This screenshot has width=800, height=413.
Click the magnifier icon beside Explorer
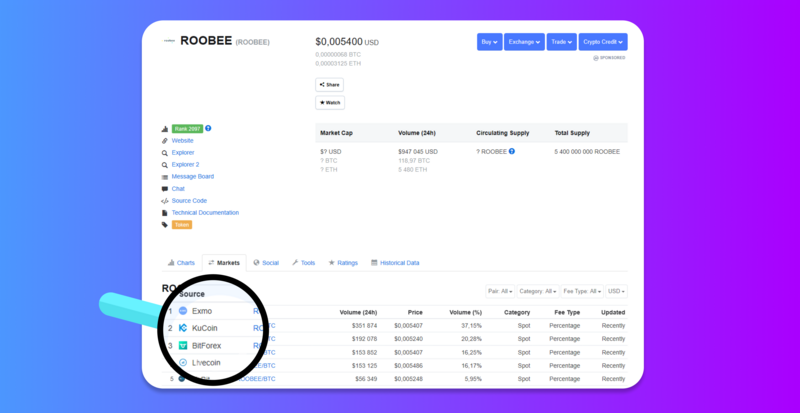click(x=165, y=153)
